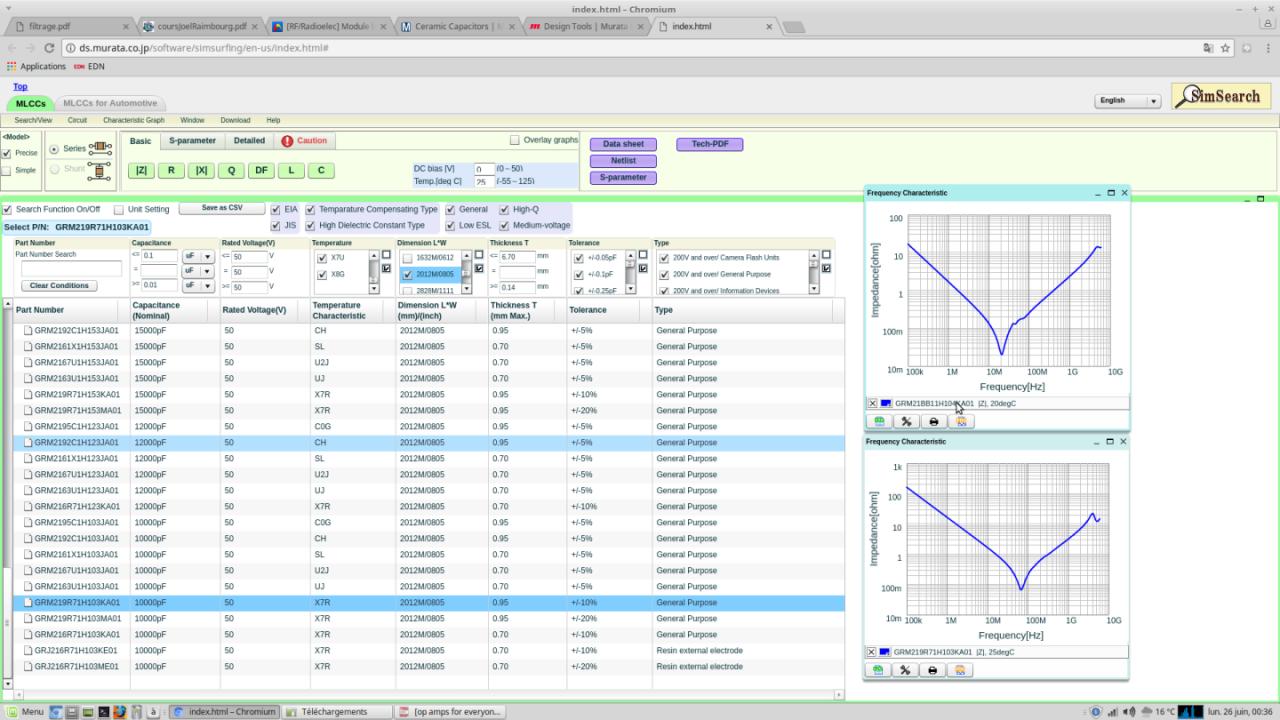Uncheck the EIA checkbox

coord(276,210)
